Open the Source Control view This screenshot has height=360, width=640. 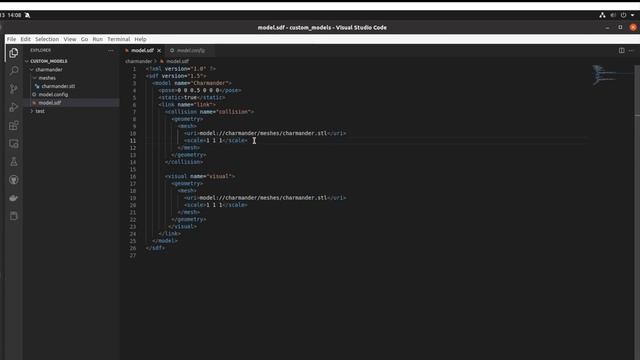click(13, 89)
